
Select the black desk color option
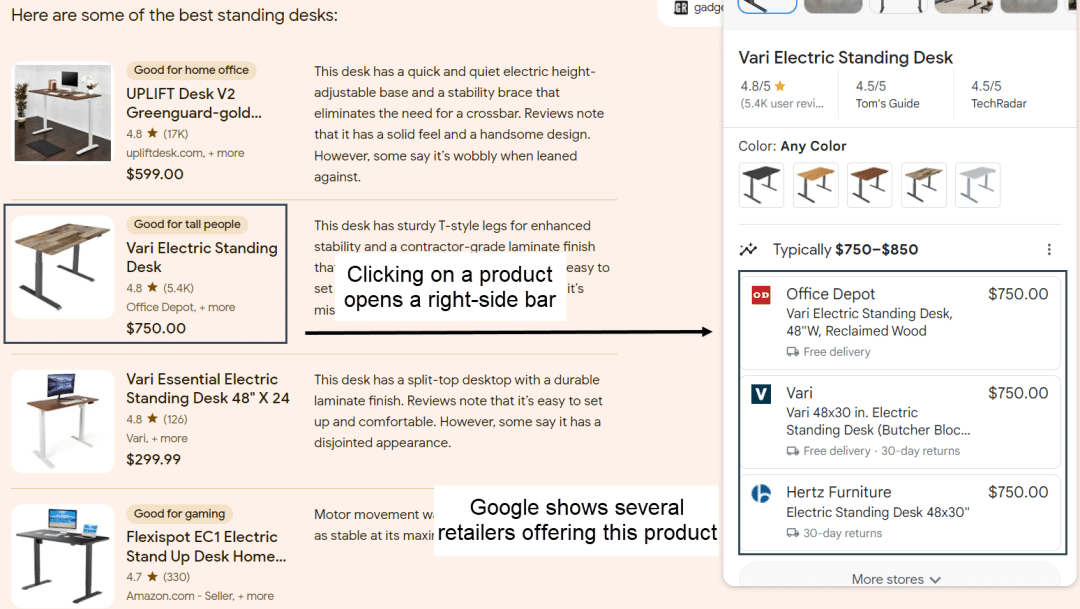coord(761,185)
